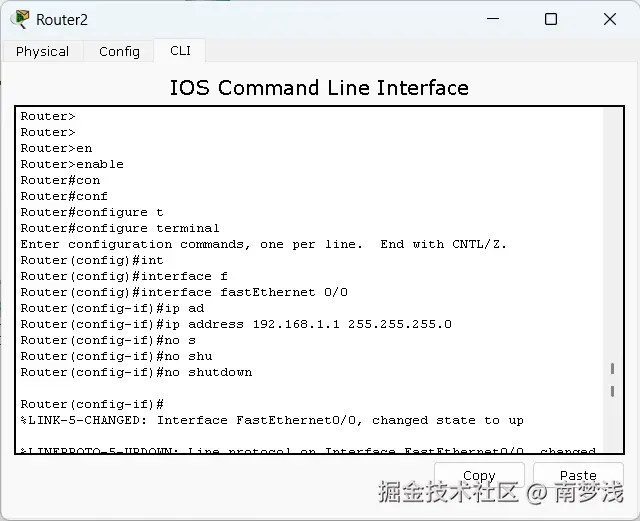Click the 'Router>enable' line
This screenshot has width=640, height=521.
[x=72, y=164]
